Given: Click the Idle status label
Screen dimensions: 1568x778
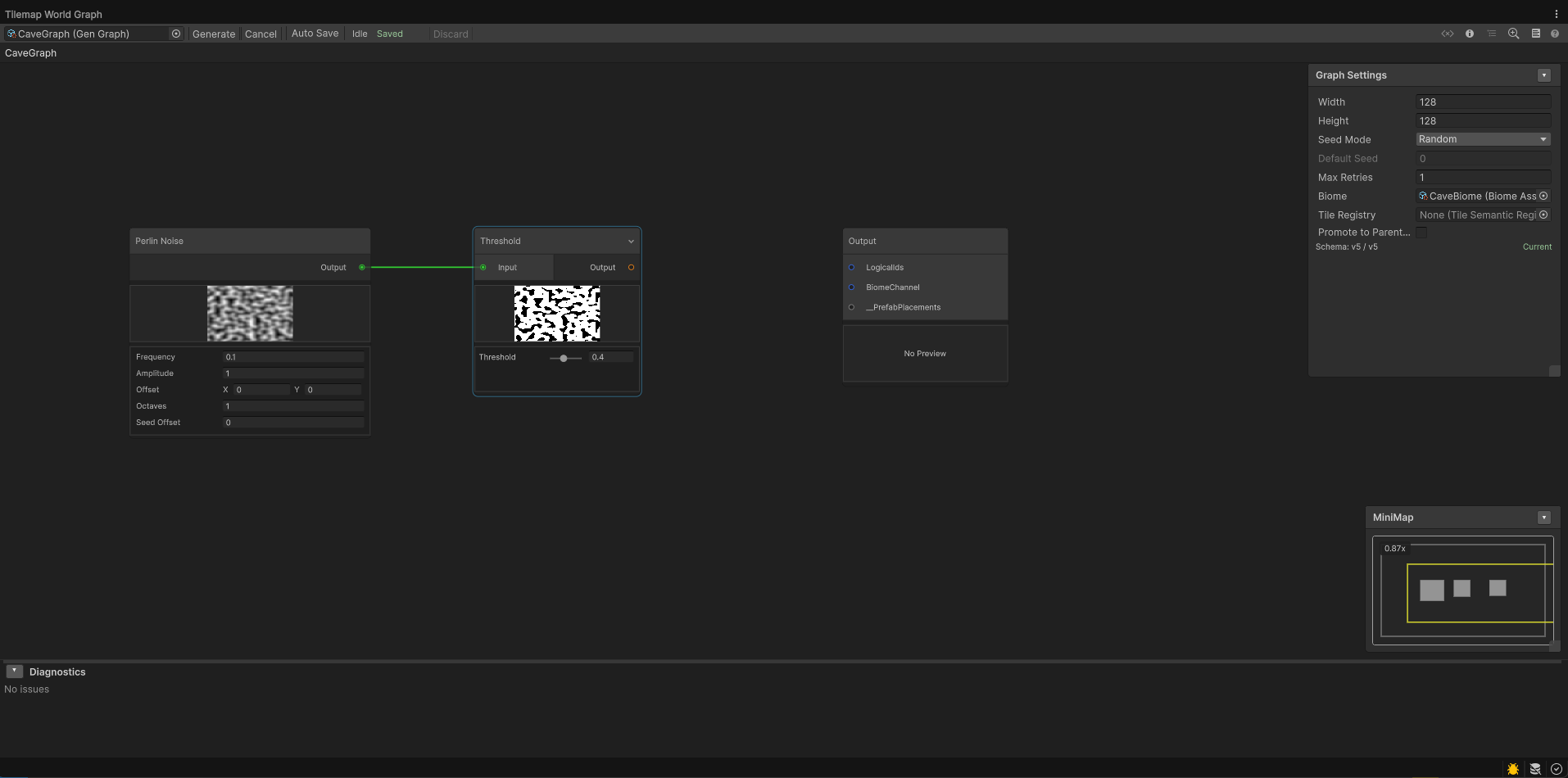Looking at the screenshot, I should tap(360, 34).
